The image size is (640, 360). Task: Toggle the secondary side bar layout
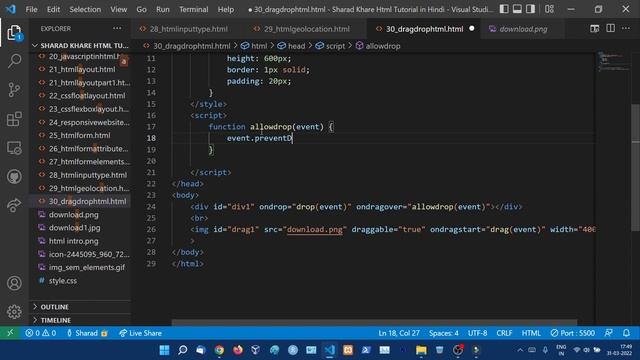[x=530, y=9]
